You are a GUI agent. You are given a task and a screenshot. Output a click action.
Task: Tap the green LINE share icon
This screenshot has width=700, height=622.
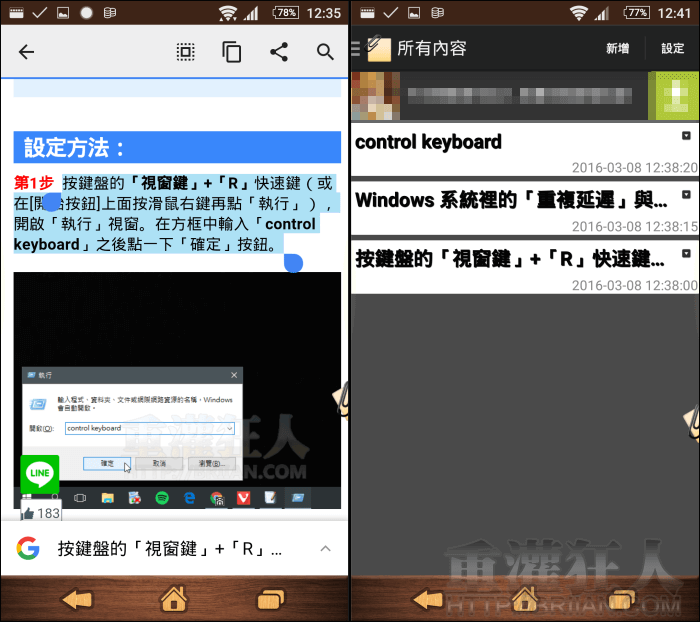pyautogui.click(x=40, y=474)
